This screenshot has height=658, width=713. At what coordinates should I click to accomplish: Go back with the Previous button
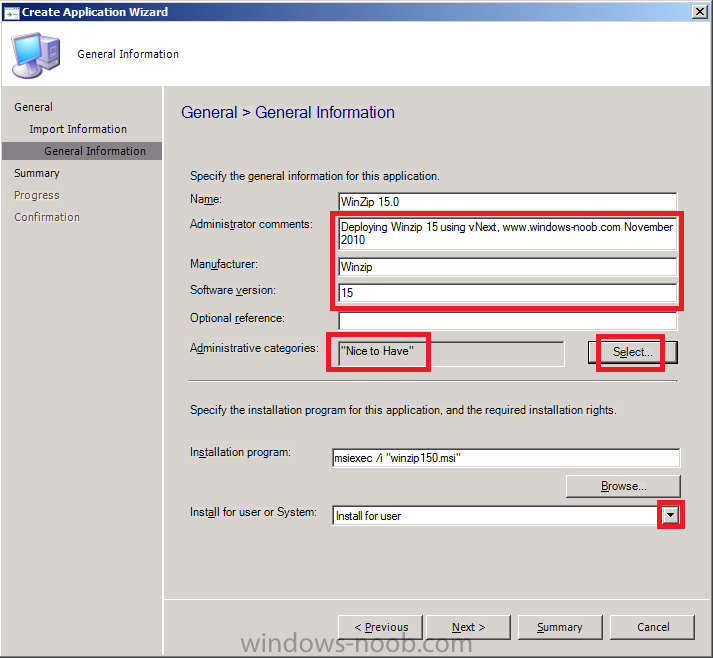tap(381, 628)
